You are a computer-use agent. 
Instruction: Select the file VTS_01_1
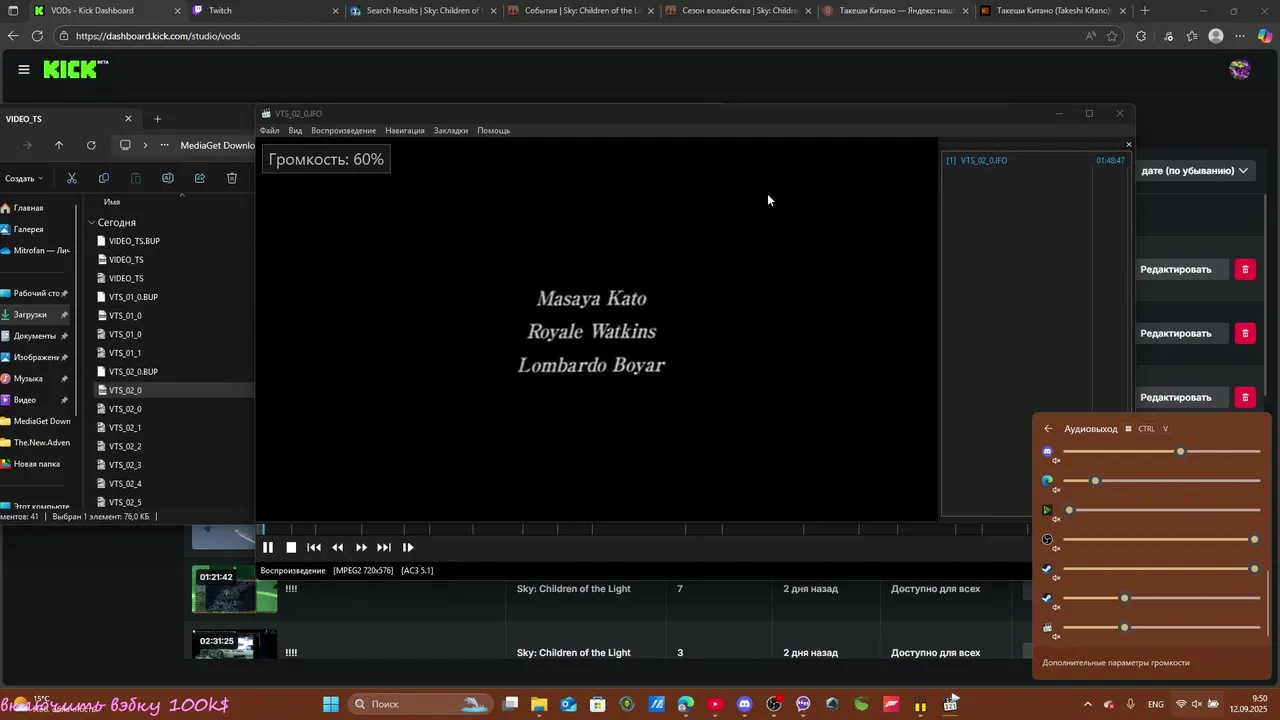click(125, 353)
